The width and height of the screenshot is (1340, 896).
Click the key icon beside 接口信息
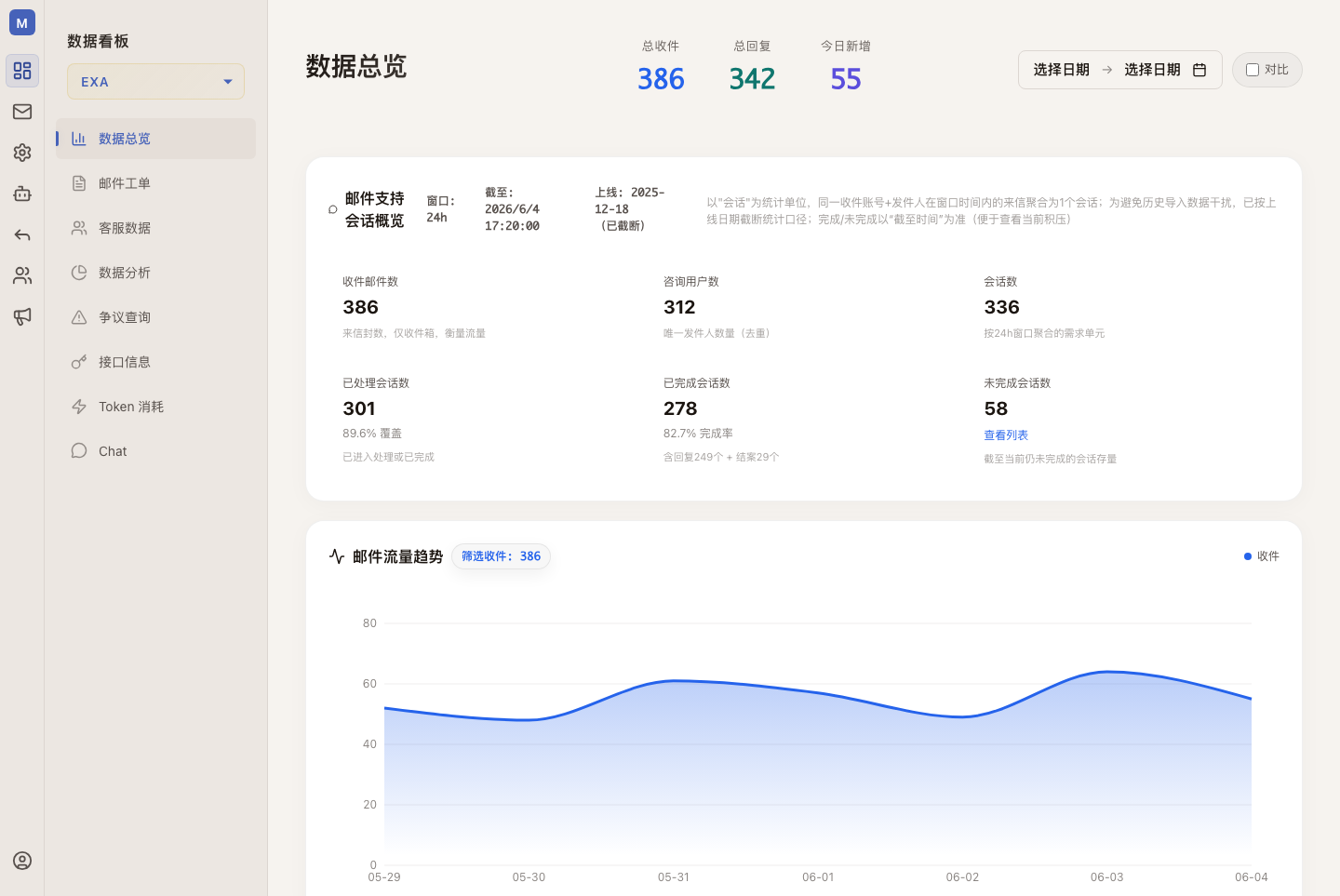tap(79, 362)
